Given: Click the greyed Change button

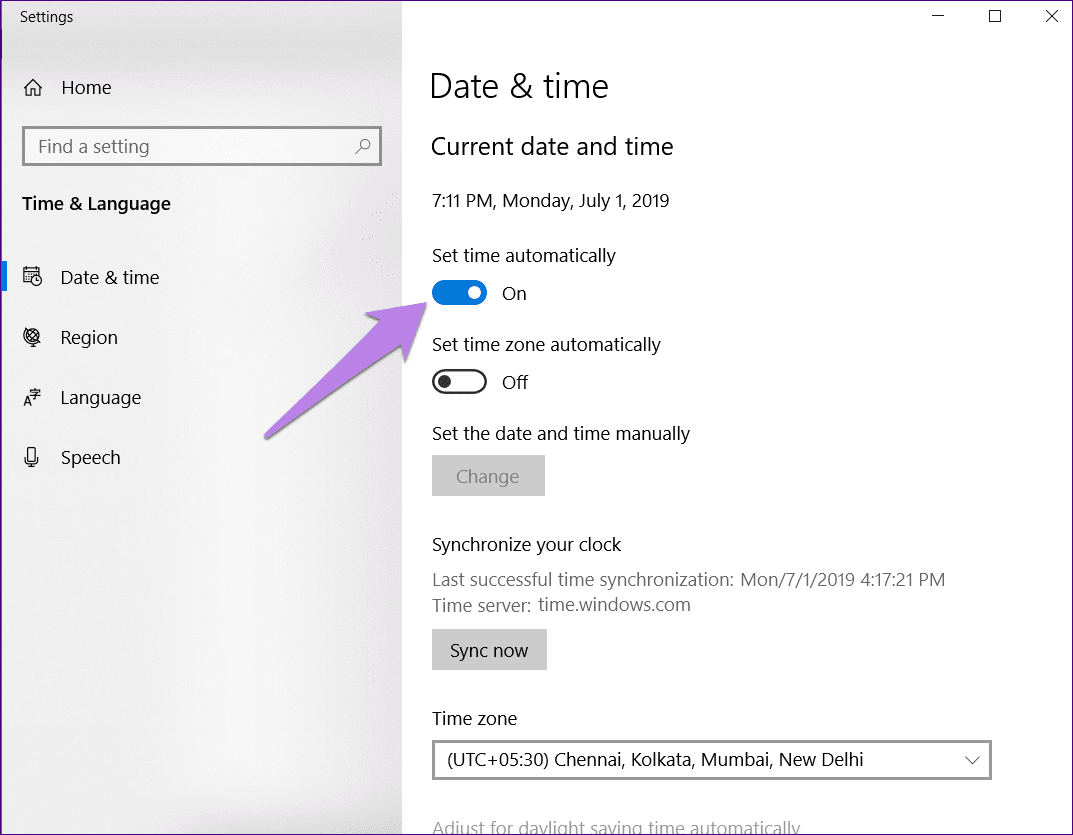Looking at the screenshot, I should [488, 476].
